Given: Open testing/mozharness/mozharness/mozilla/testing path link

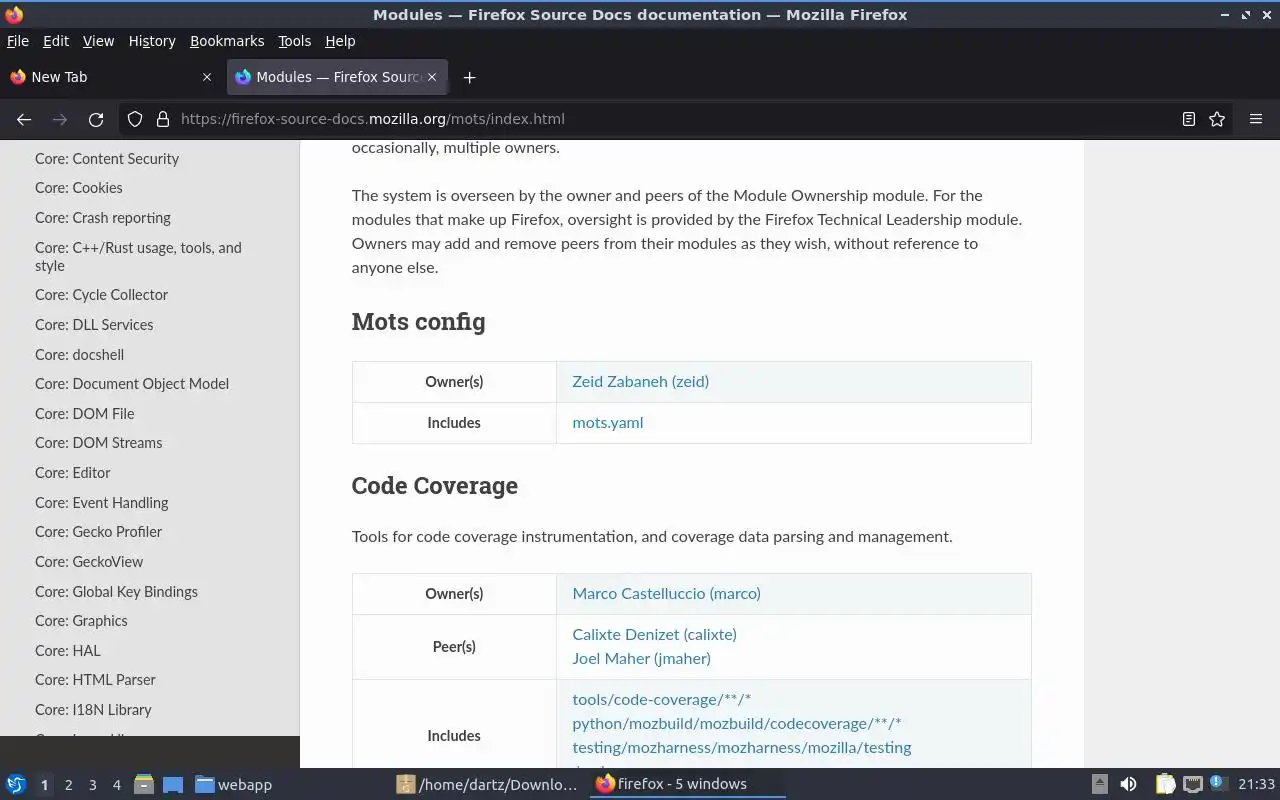Looking at the screenshot, I should pyautogui.click(x=741, y=748).
